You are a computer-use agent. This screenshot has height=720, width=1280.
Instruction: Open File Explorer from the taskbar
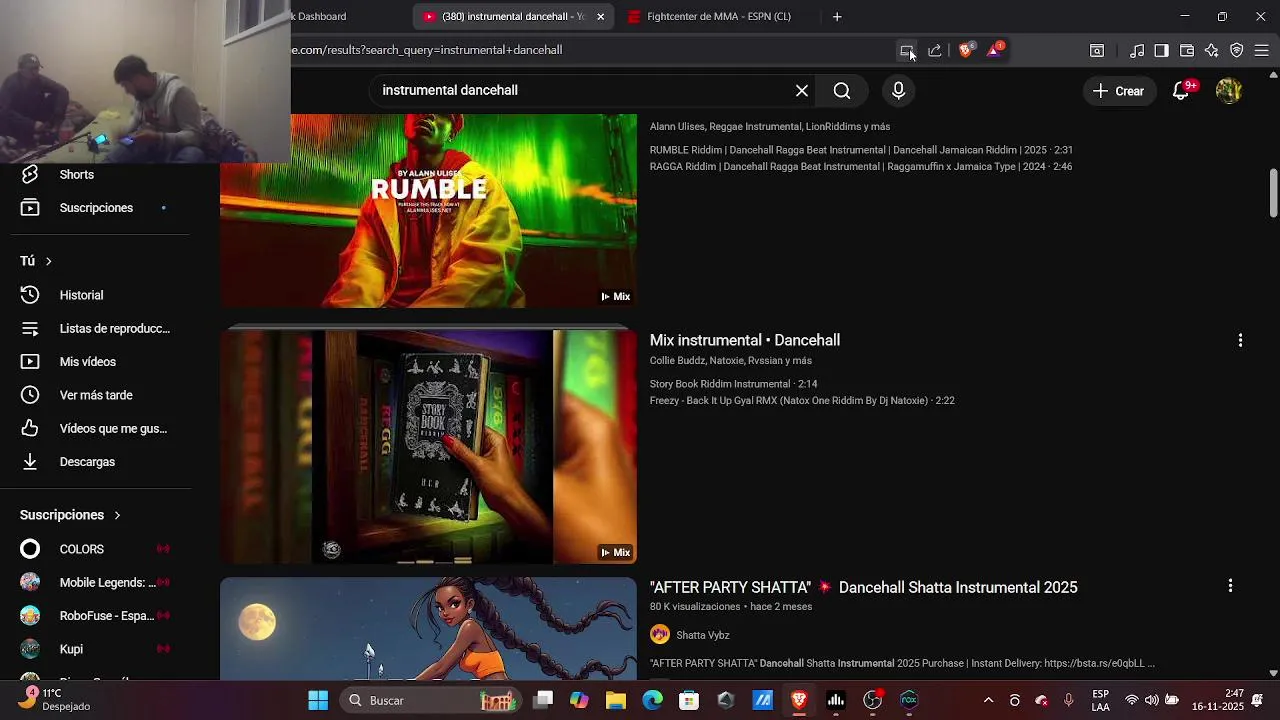pyautogui.click(x=615, y=700)
